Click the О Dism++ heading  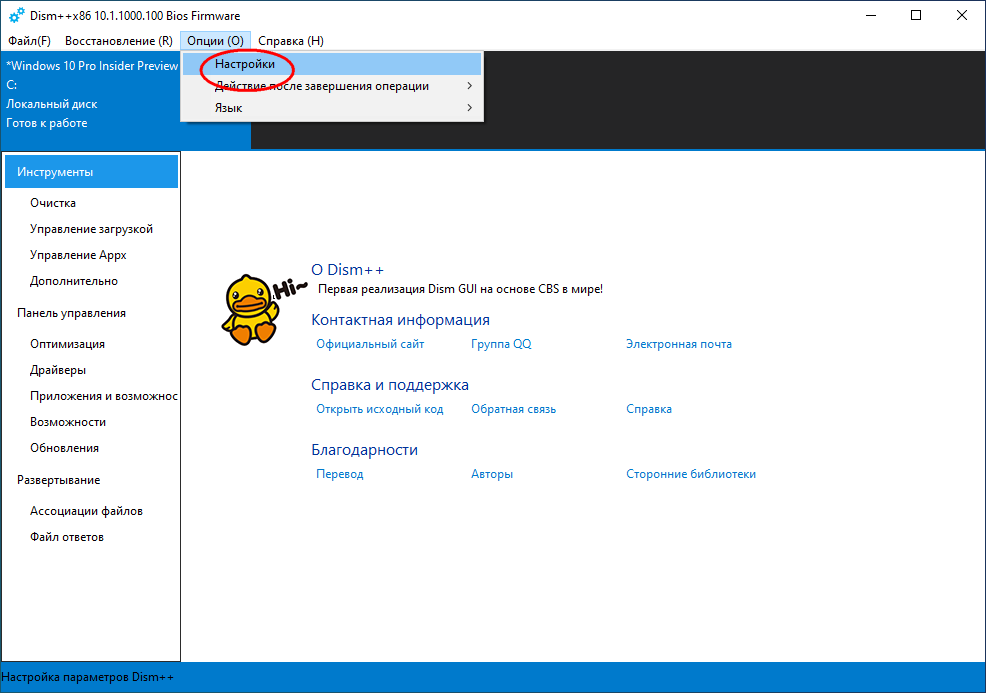tap(347, 270)
